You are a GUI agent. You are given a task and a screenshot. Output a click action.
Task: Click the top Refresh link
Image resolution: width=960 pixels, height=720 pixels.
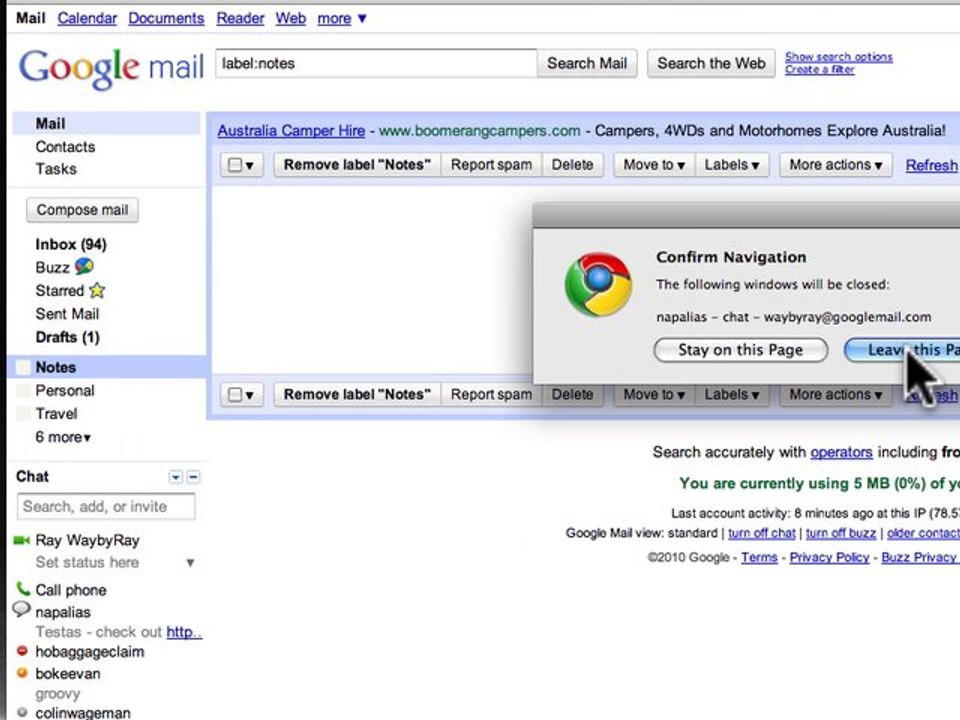click(x=931, y=165)
